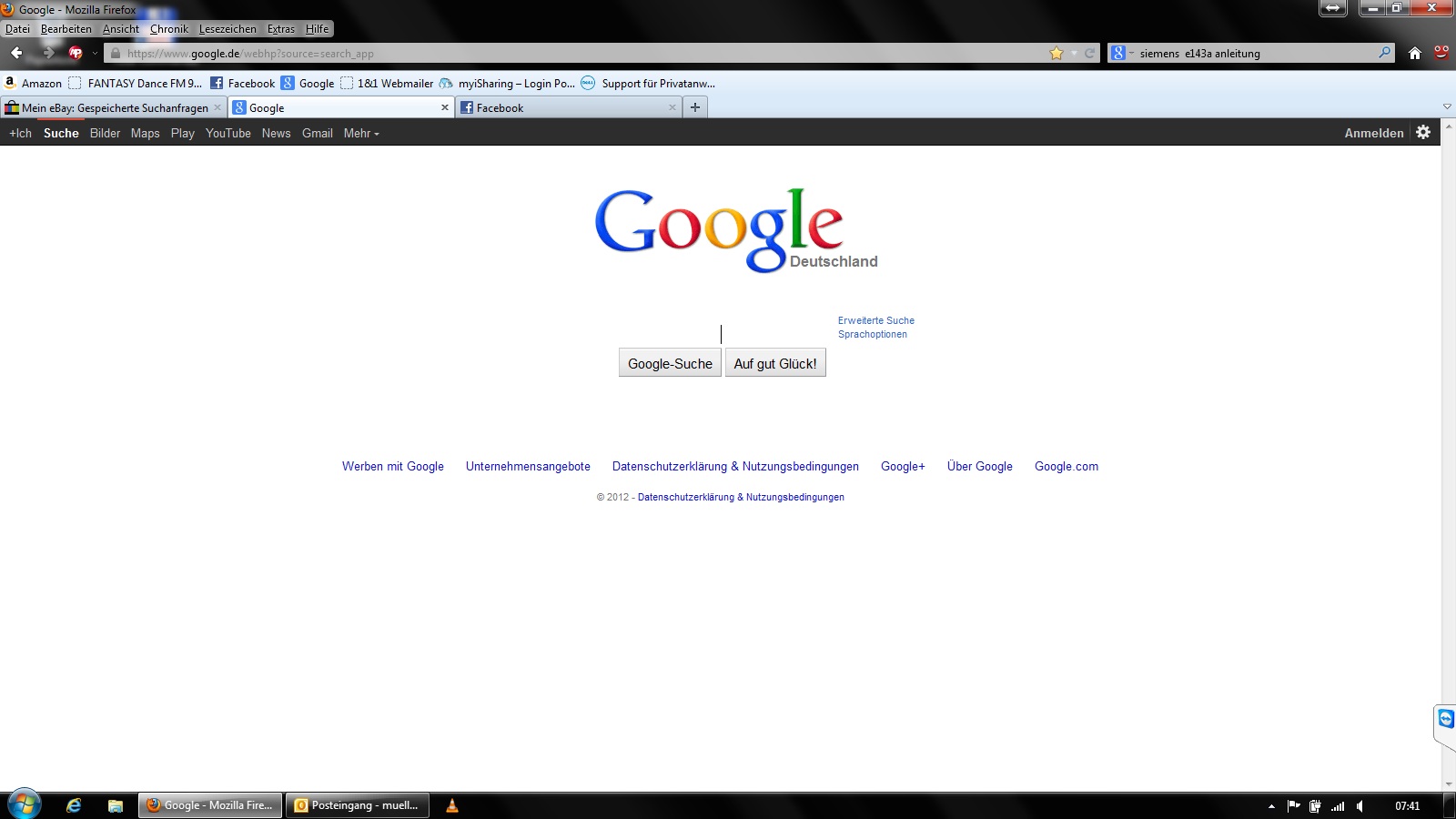The image size is (1456, 819).
Task: Open News in the Google bar
Action: click(277, 133)
